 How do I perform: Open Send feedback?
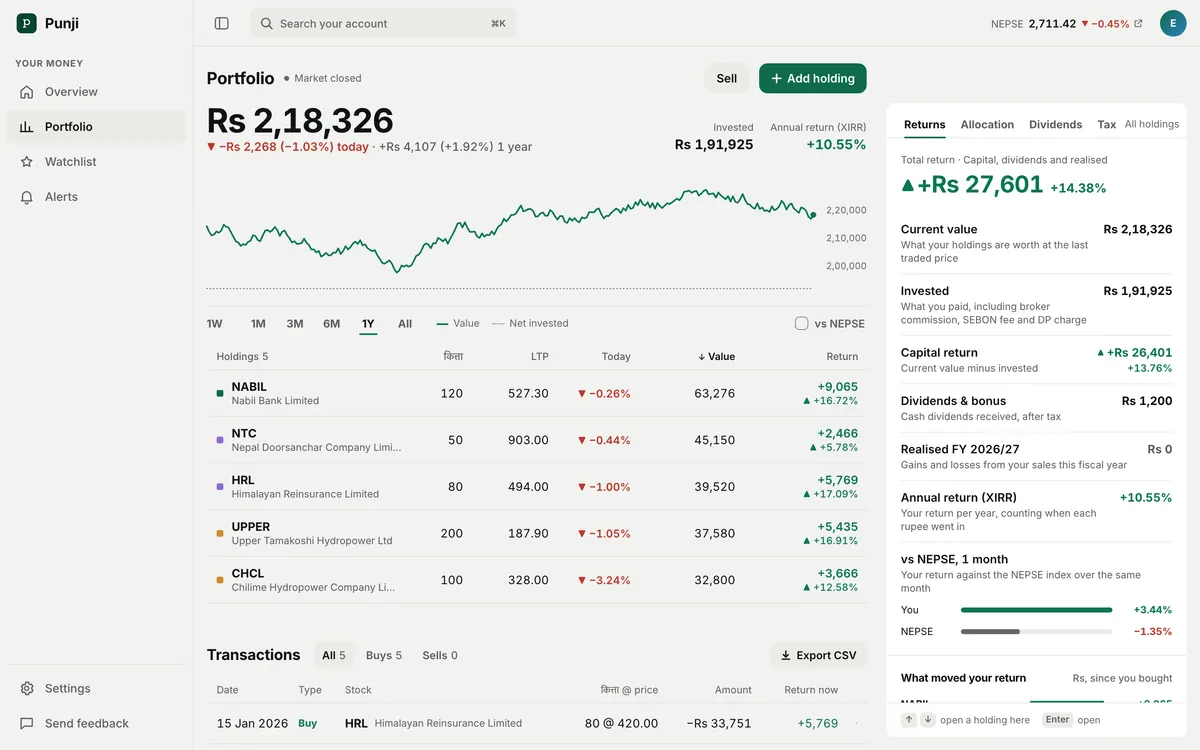click(96, 724)
